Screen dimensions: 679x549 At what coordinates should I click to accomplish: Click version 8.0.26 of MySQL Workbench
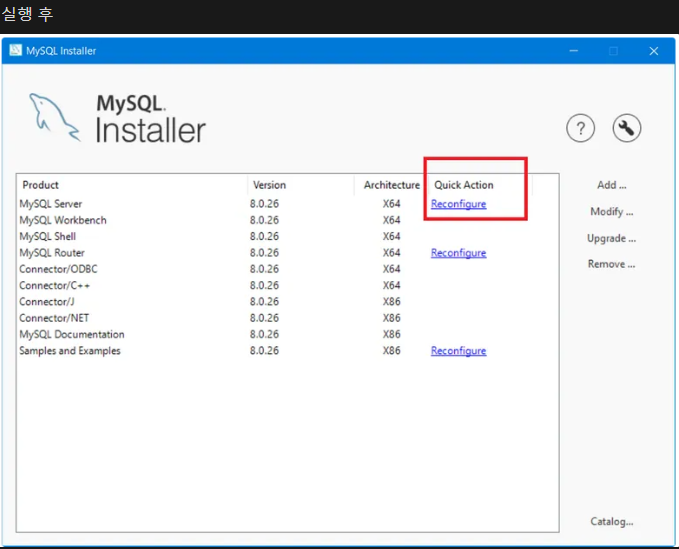(x=264, y=220)
